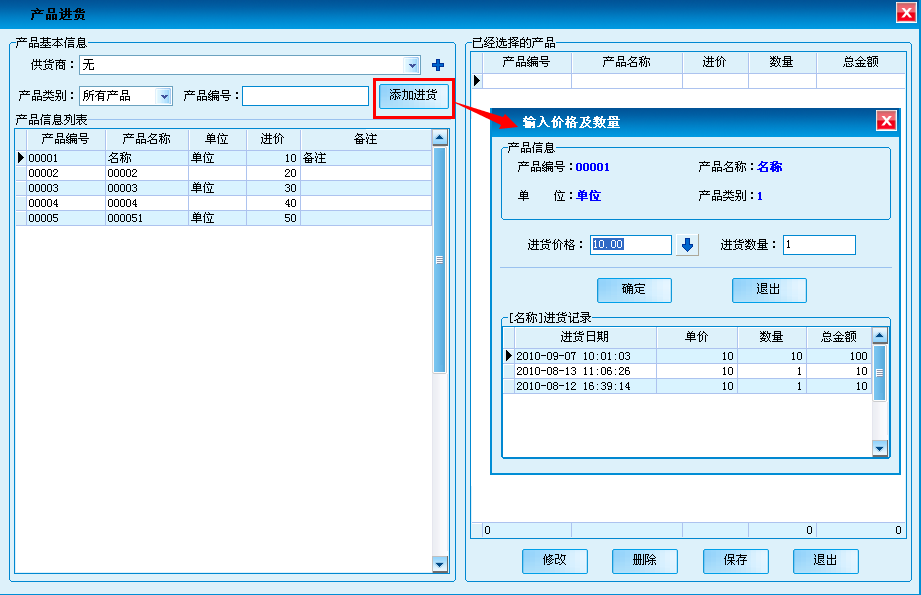Click 退出 in the price dialog
This screenshot has width=921, height=595.
[x=768, y=290]
